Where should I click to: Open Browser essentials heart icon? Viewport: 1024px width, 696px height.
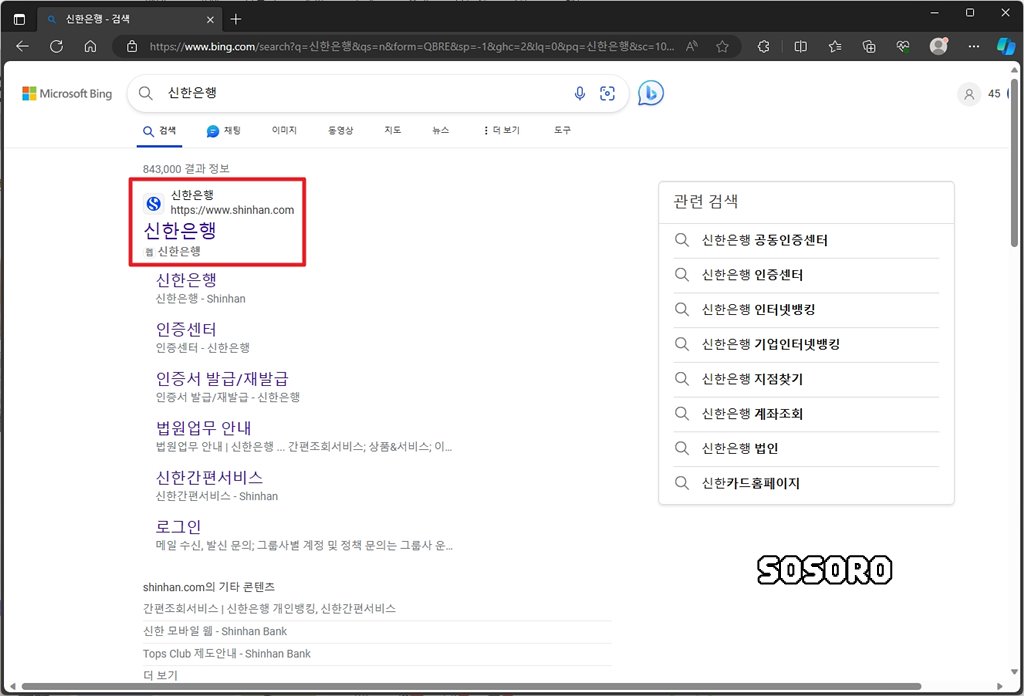pyautogui.click(x=903, y=46)
